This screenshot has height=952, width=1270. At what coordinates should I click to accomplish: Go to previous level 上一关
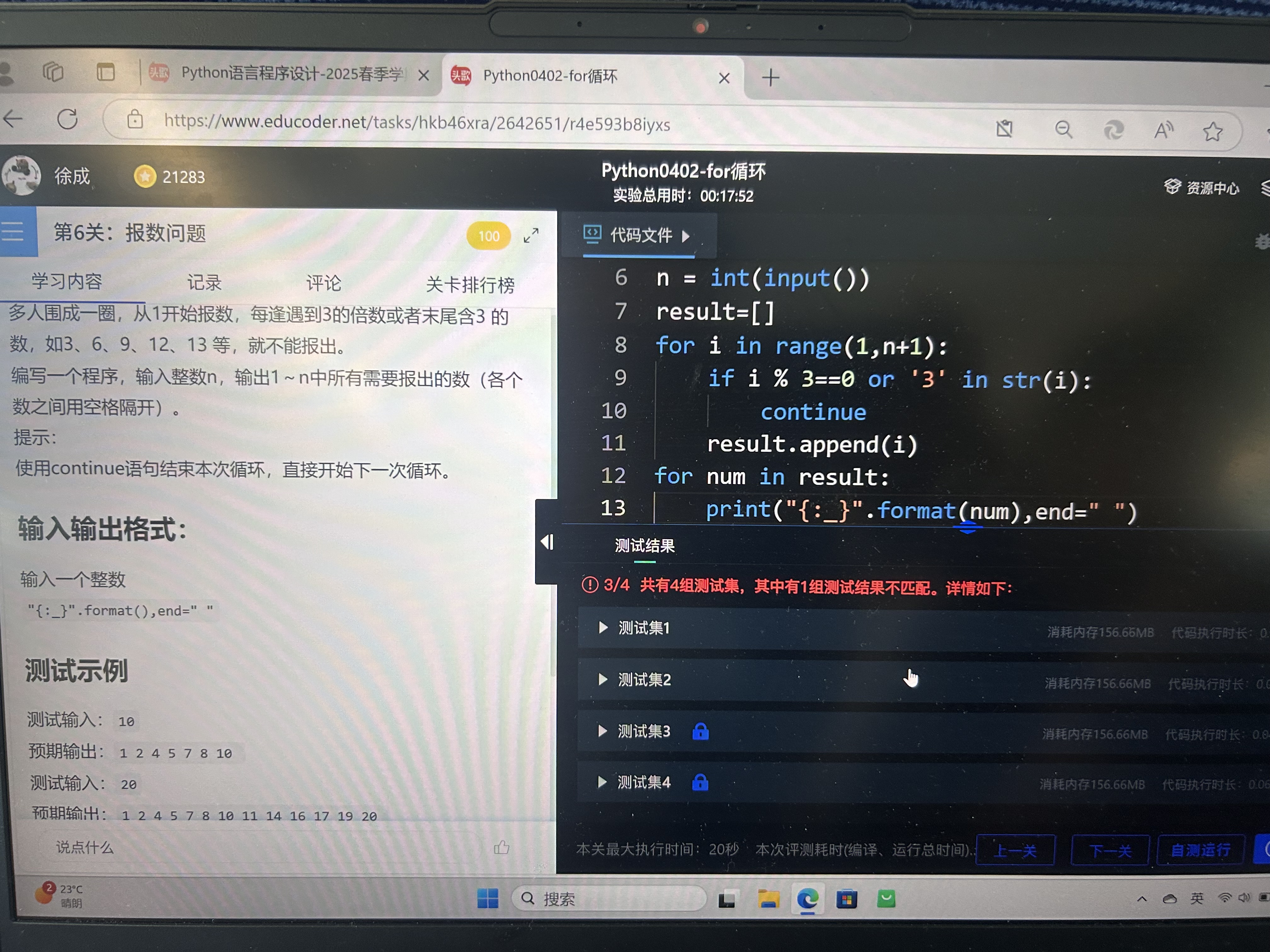1015,850
